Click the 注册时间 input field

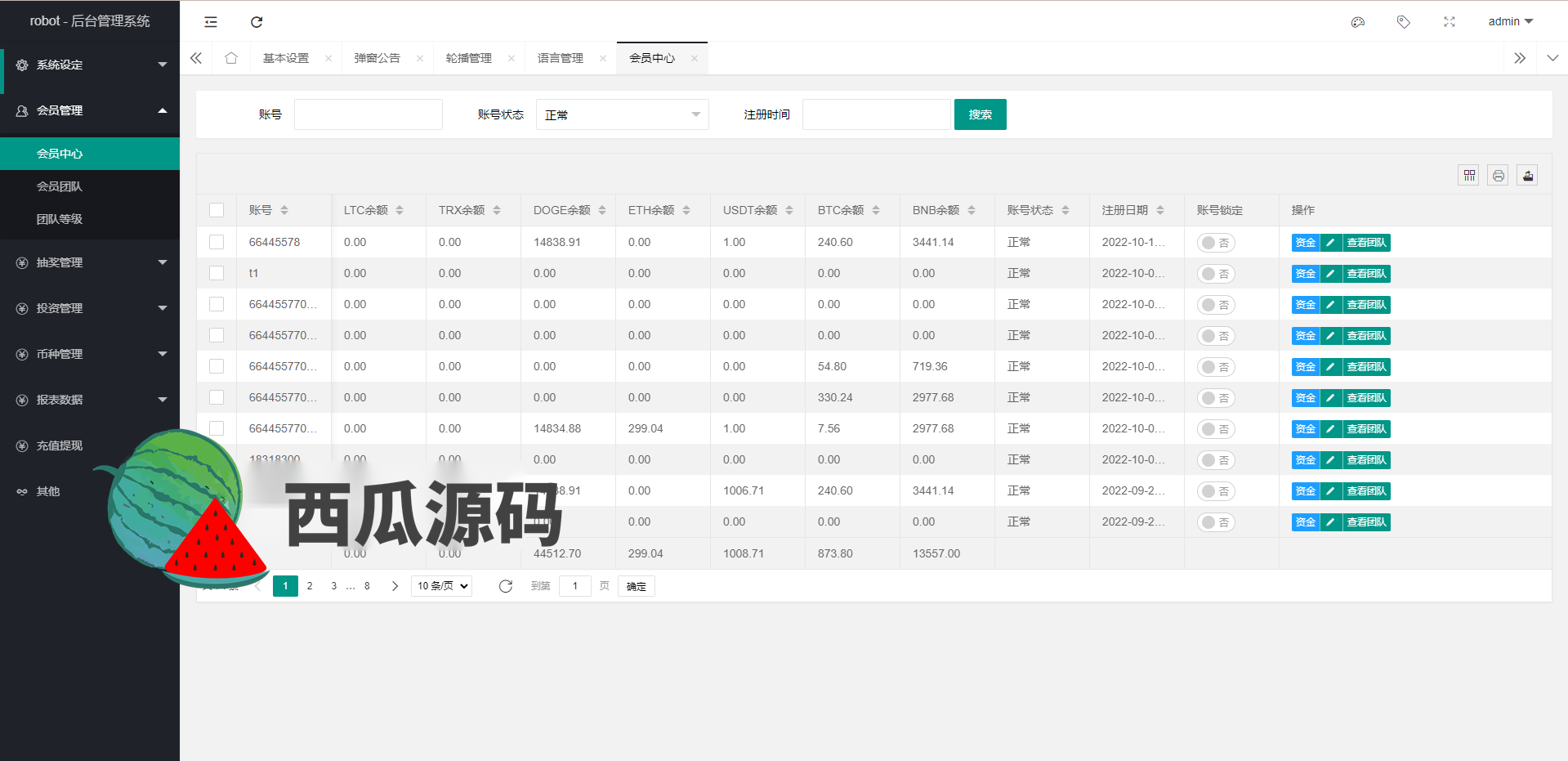(x=876, y=114)
